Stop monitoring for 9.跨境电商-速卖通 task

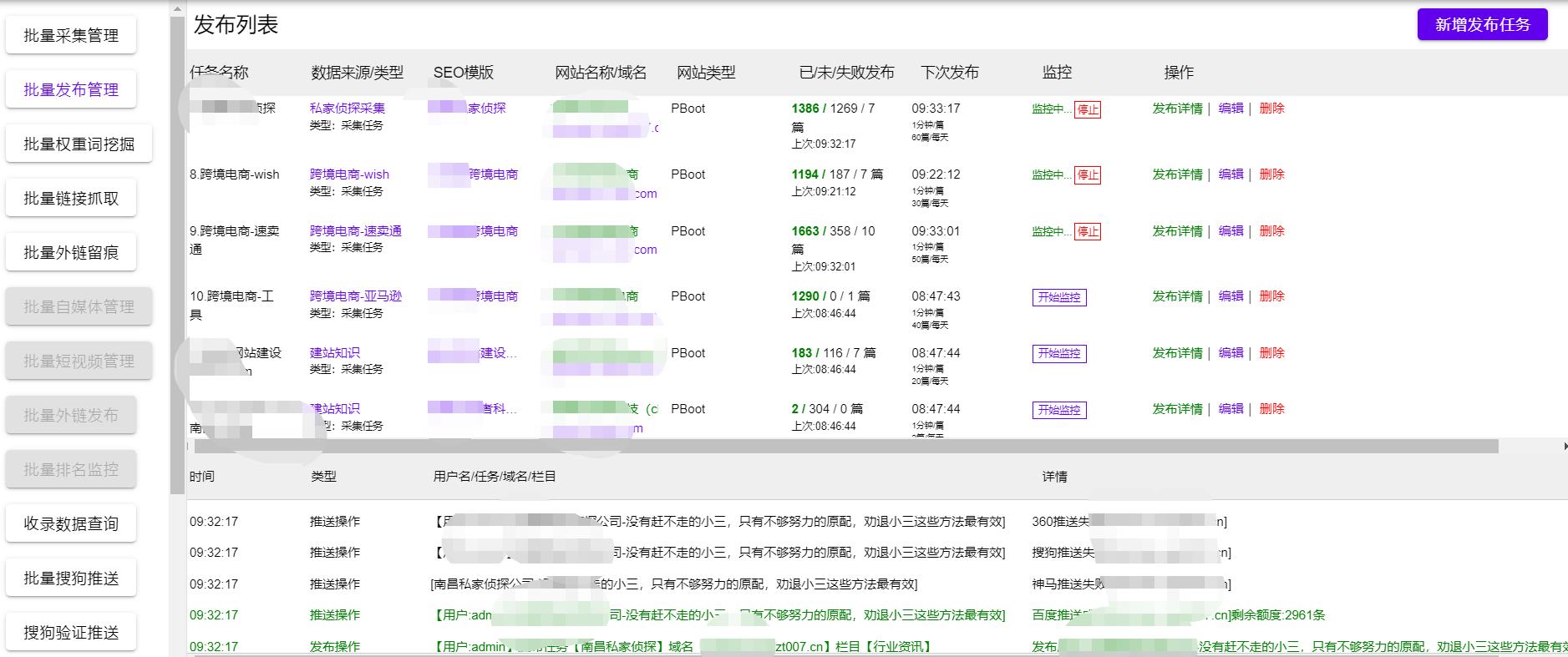pyautogui.click(x=1087, y=232)
